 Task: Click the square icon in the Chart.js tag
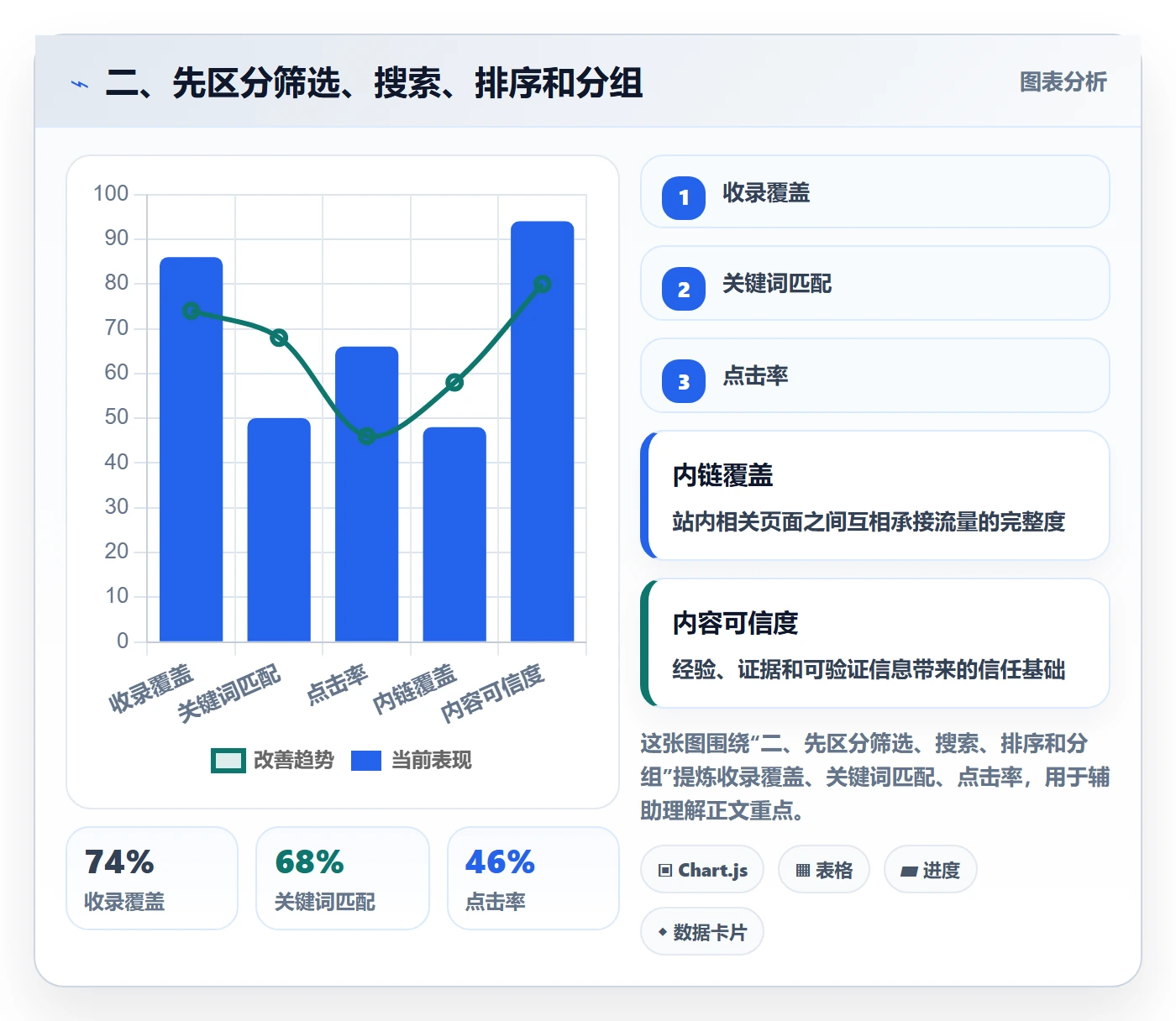pyautogui.click(x=665, y=871)
